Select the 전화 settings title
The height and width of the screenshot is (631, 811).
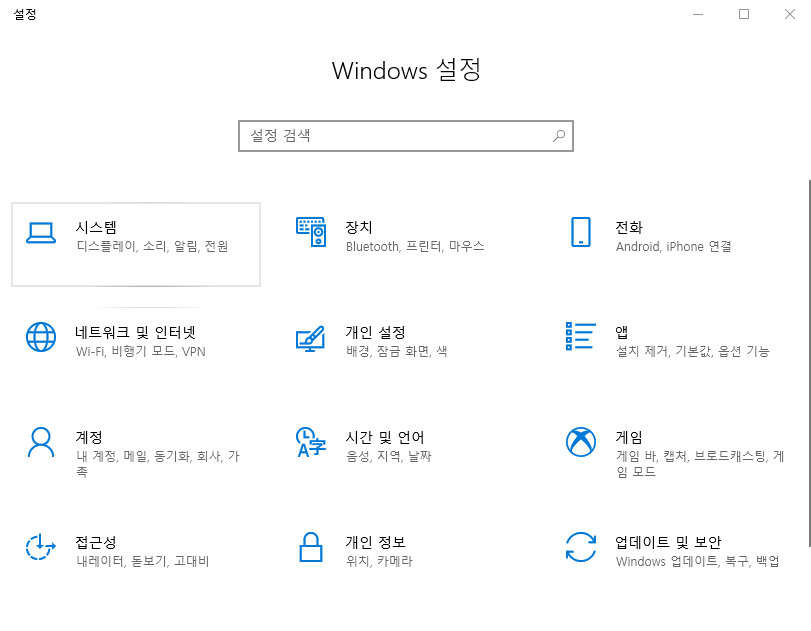[x=629, y=227]
